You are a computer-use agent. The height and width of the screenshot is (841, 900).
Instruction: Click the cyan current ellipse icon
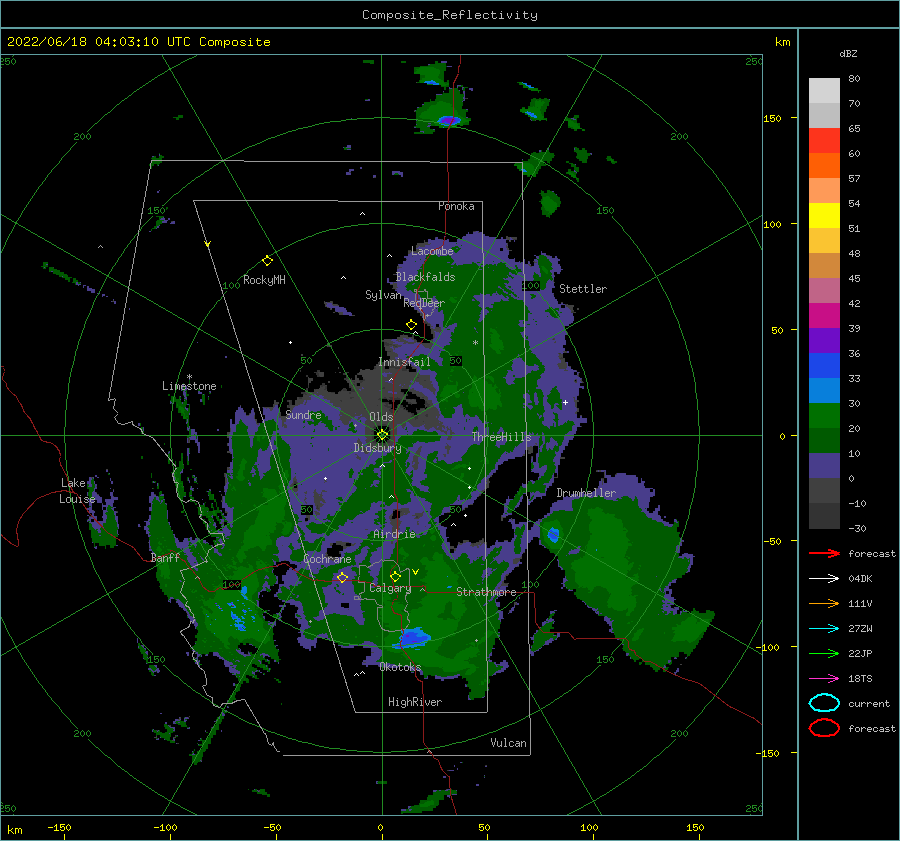pyautogui.click(x=824, y=703)
